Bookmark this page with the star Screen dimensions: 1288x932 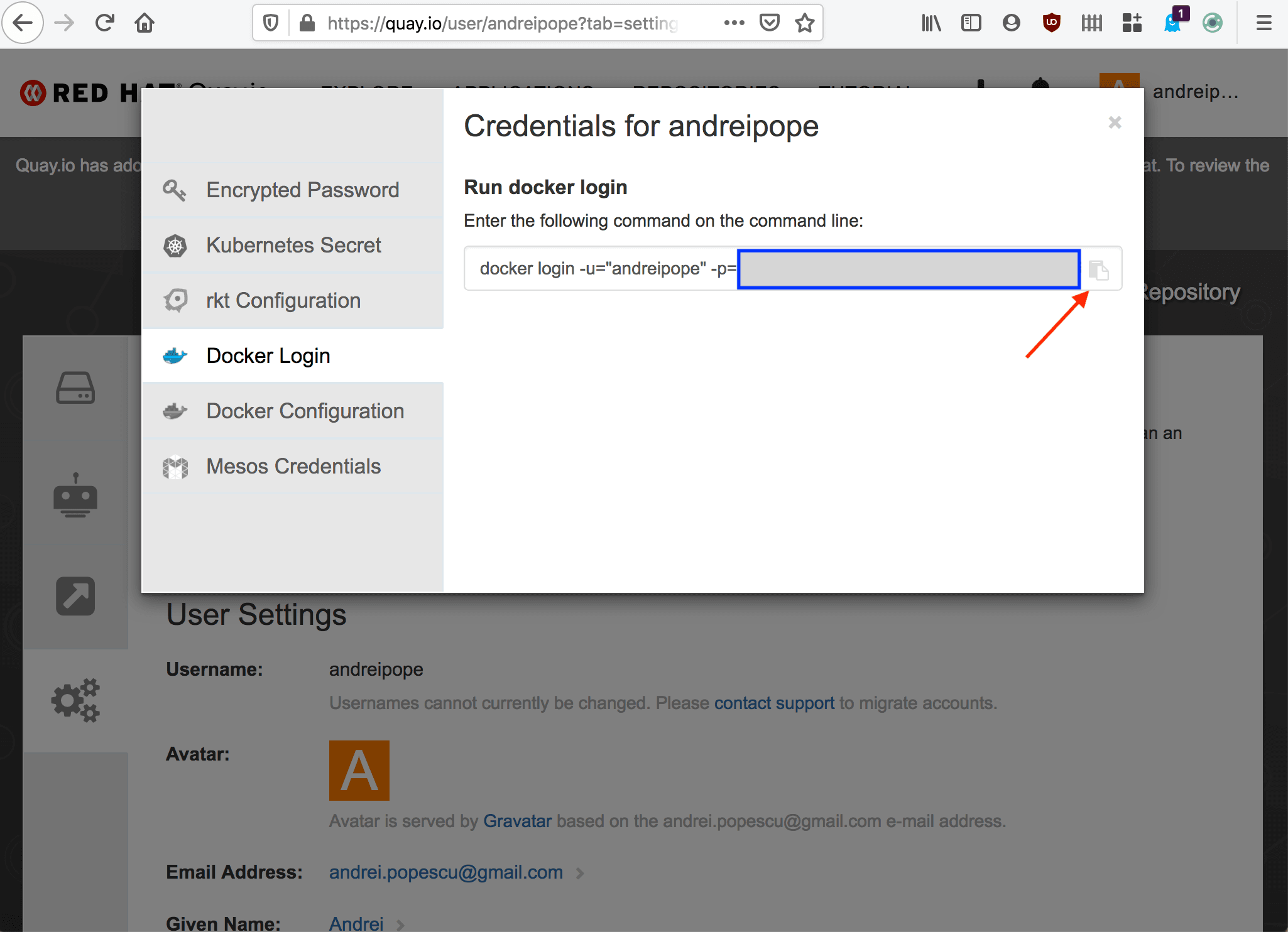click(x=804, y=23)
